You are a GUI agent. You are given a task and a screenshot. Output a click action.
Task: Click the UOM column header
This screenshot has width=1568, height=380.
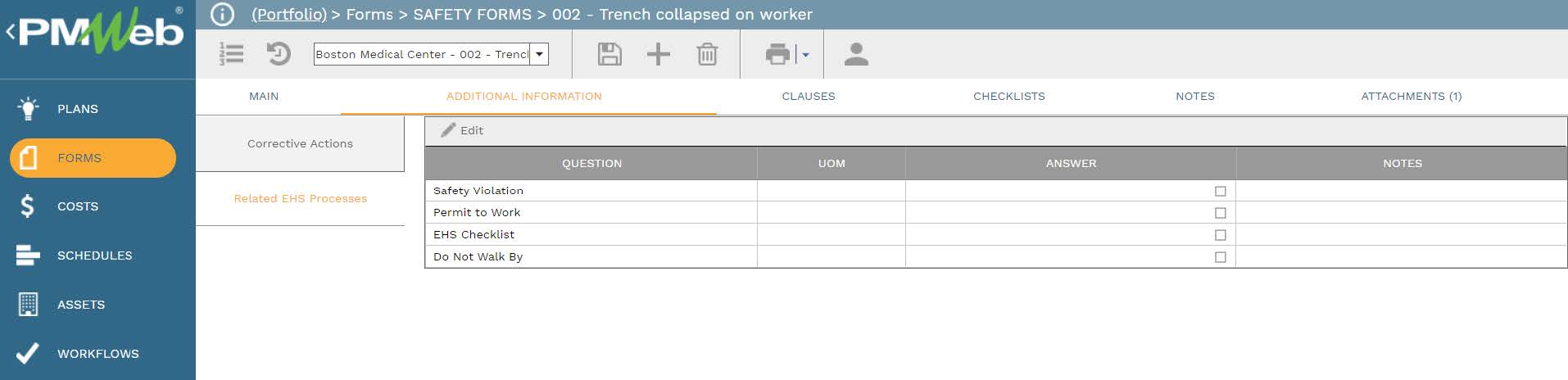pos(832,163)
